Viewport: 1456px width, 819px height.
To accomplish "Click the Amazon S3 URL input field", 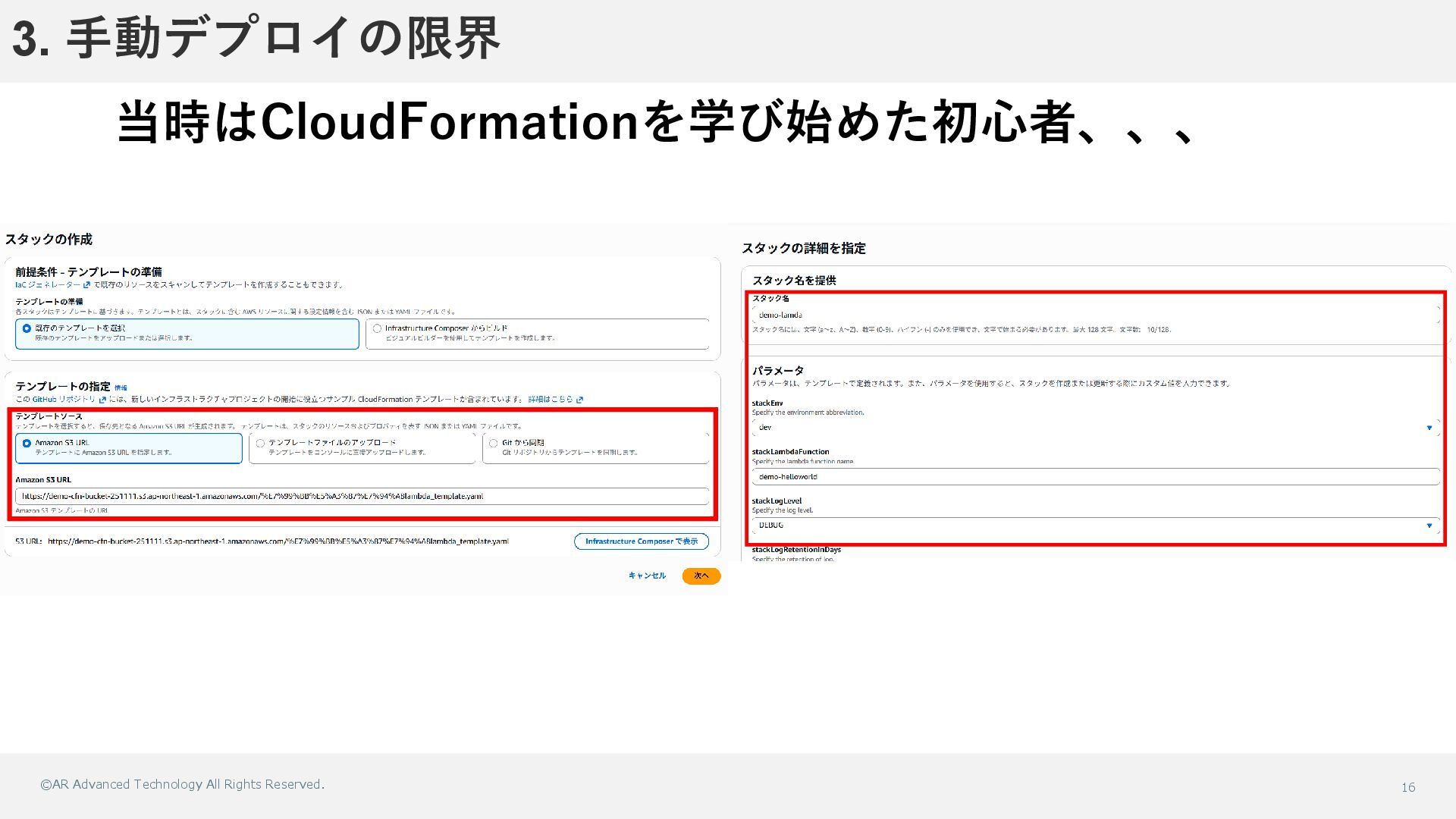I will pos(361,496).
